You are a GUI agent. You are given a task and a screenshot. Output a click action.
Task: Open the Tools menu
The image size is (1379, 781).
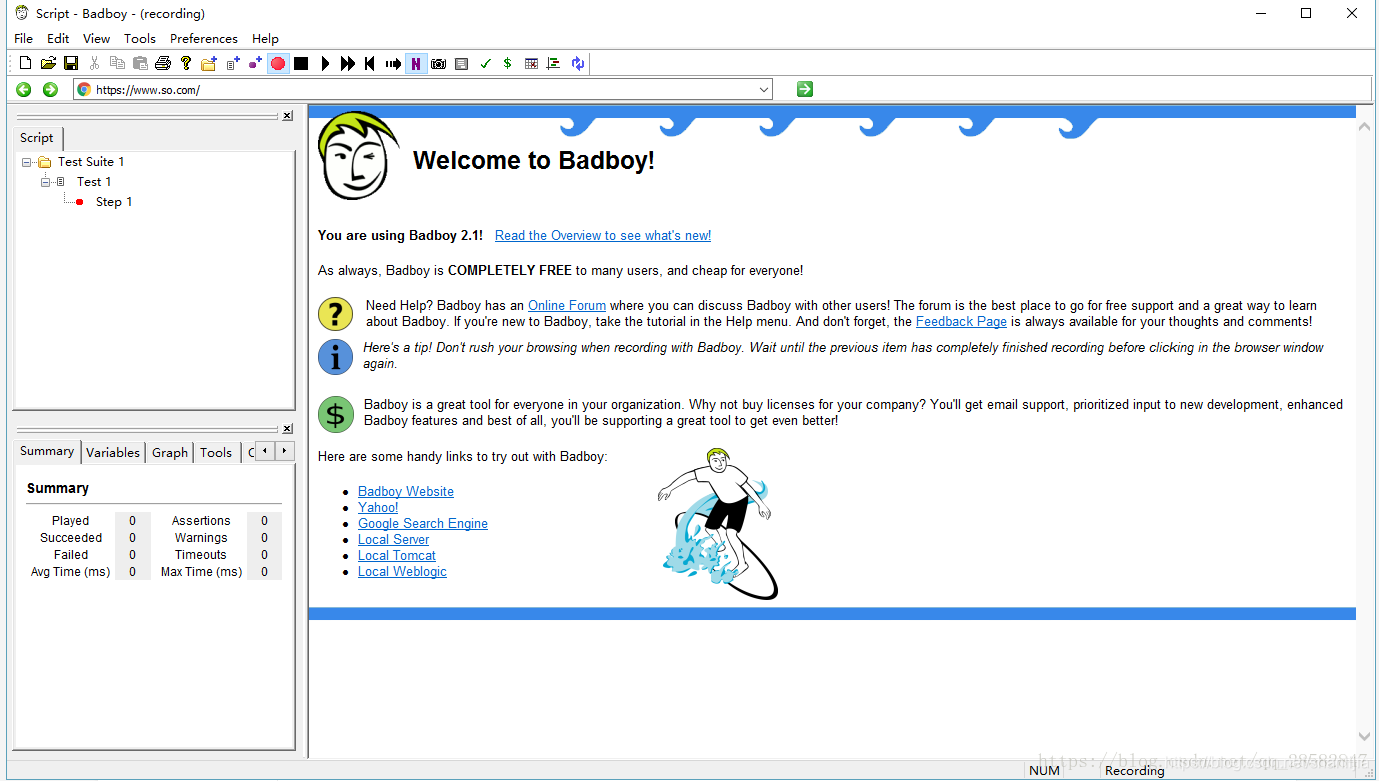tap(140, 38)
